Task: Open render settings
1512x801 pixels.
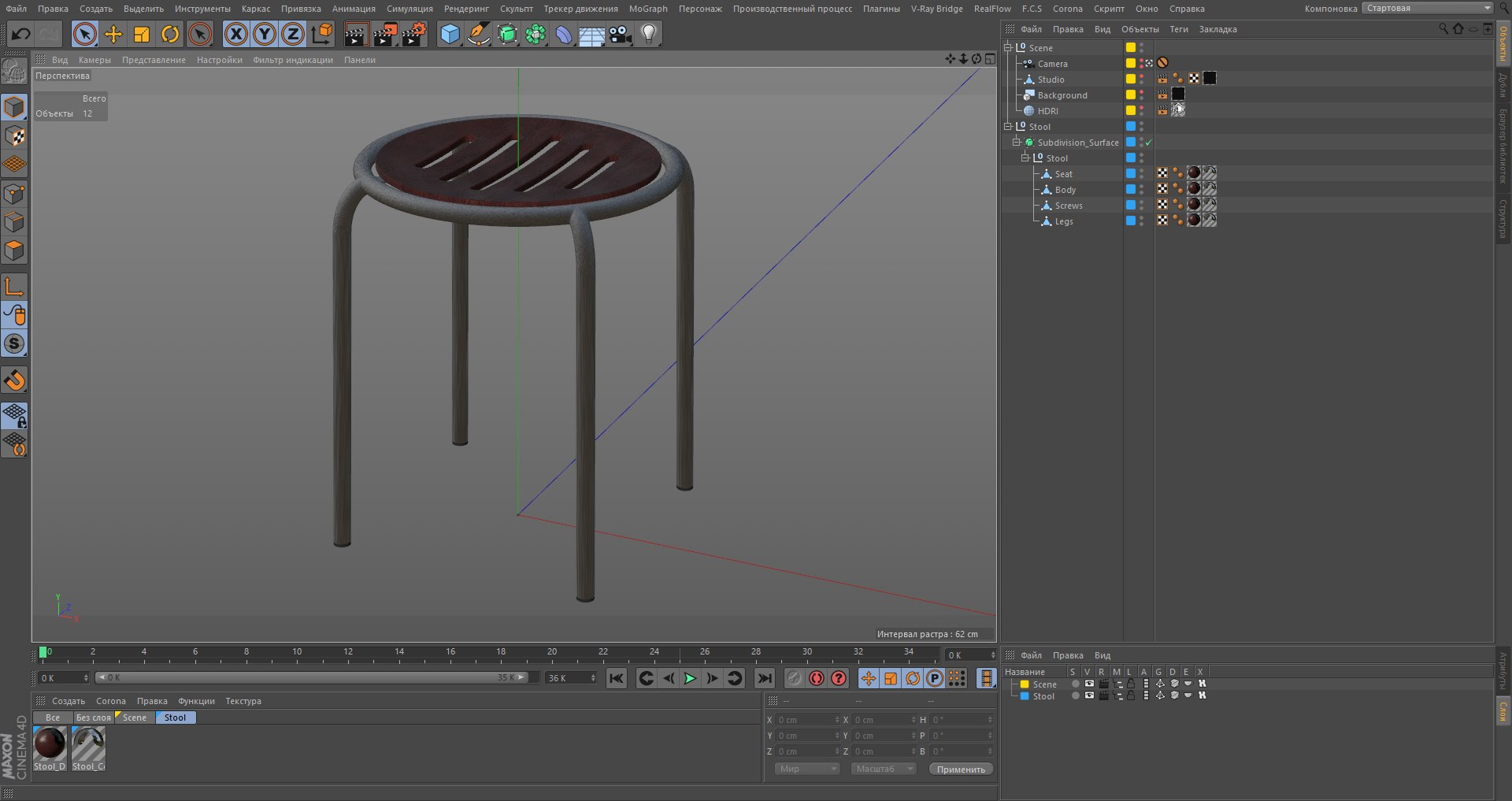Action: [x=414, y=35]
